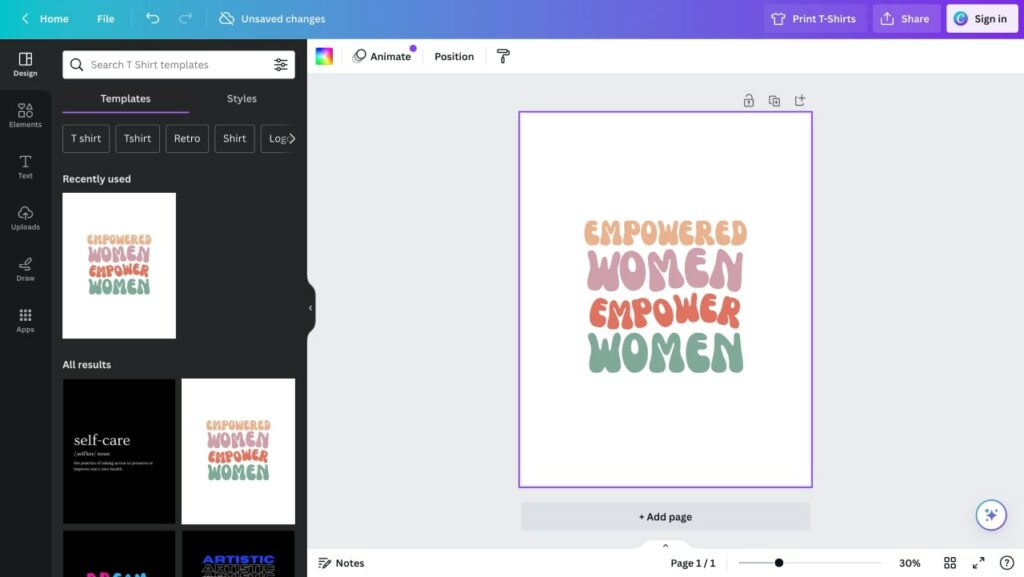
Task: Switch to the Styles tab
Action: click(241, 99)
